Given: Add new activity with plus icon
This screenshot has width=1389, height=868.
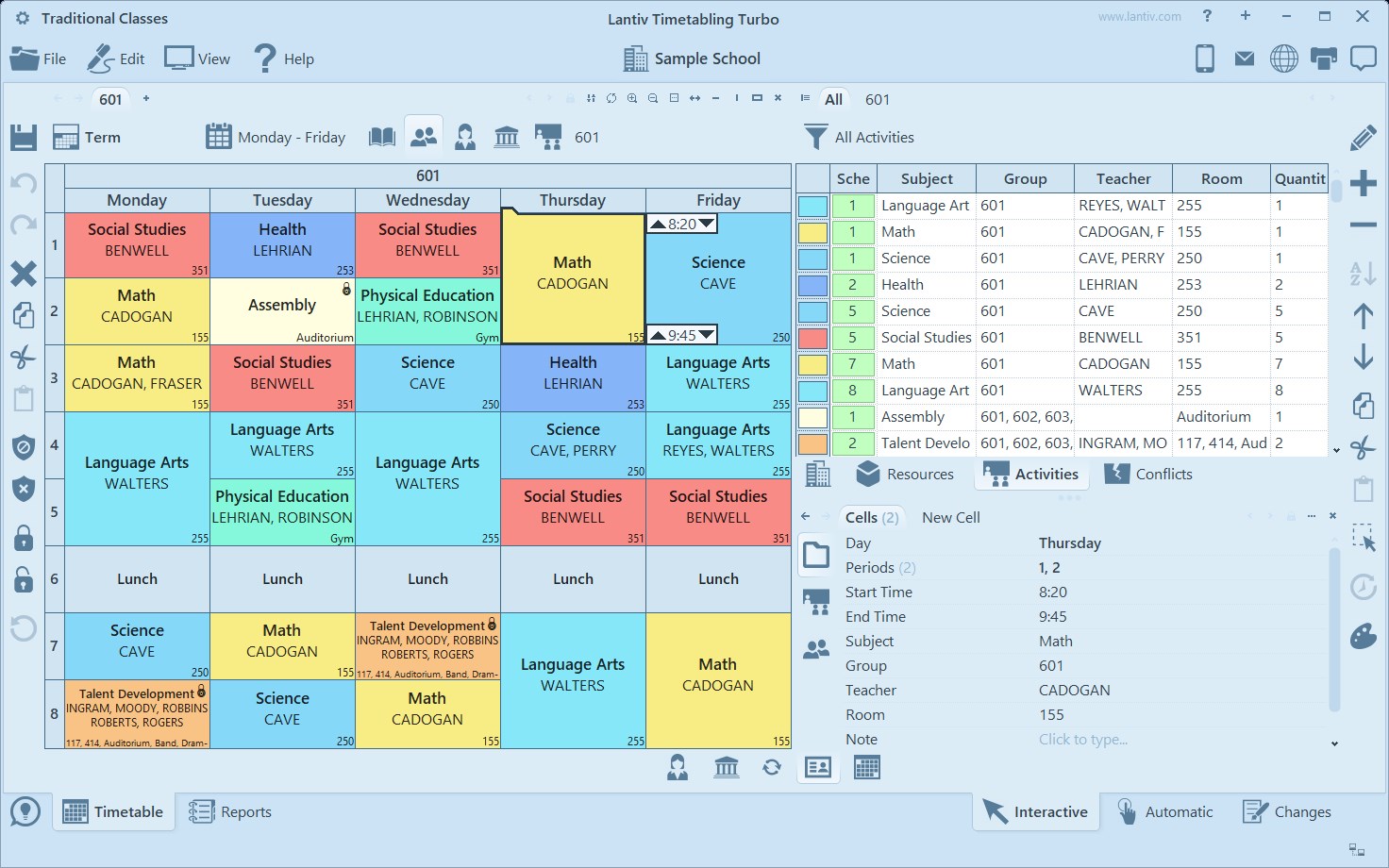Looking at the screenshot, I should 1363,182.
